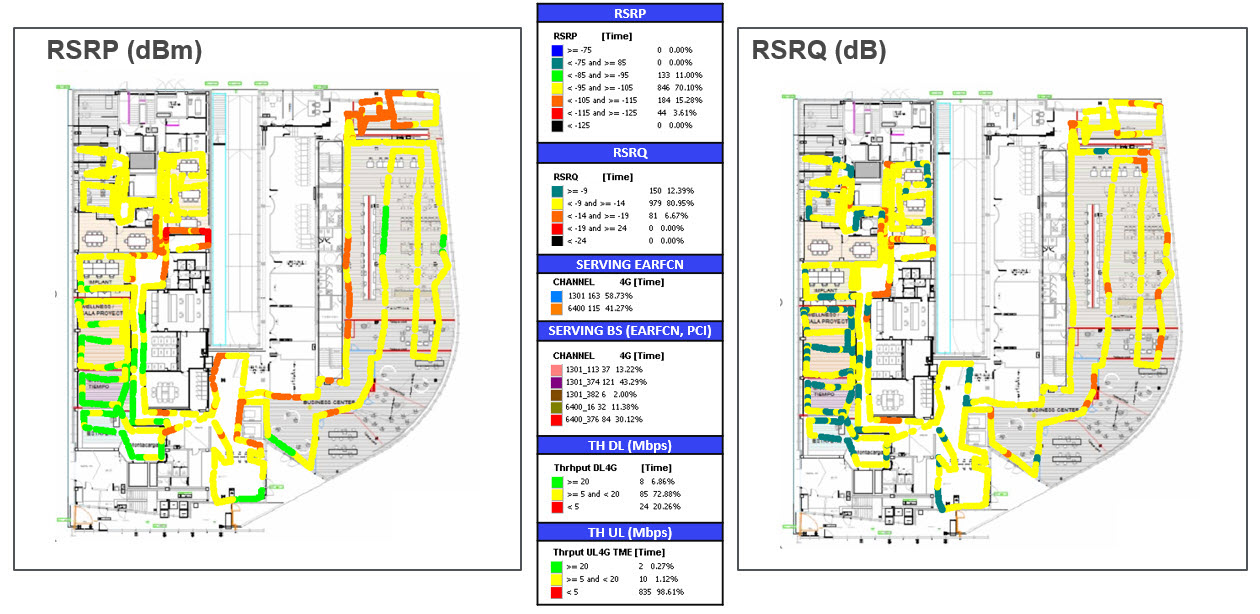The height and width of the screenshot is (614, 1260).
Task: Select the SERVING EARFCN section header
Action: click(629, 264)
